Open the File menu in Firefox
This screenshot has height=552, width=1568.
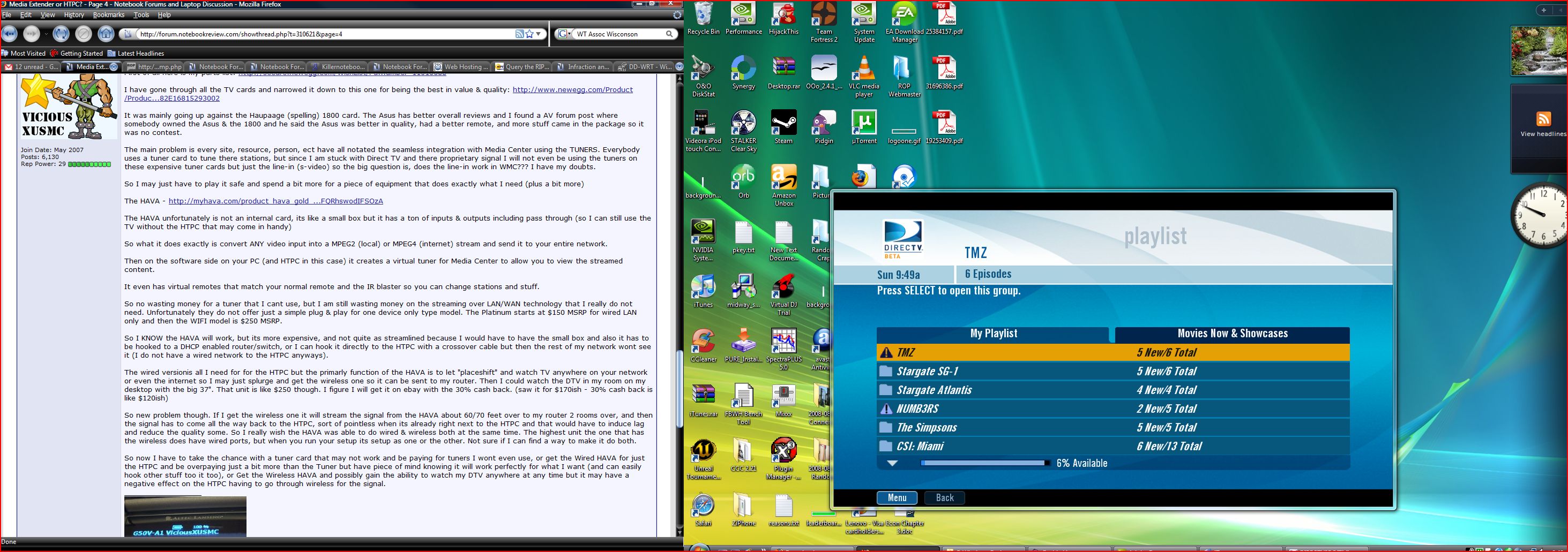6,14
